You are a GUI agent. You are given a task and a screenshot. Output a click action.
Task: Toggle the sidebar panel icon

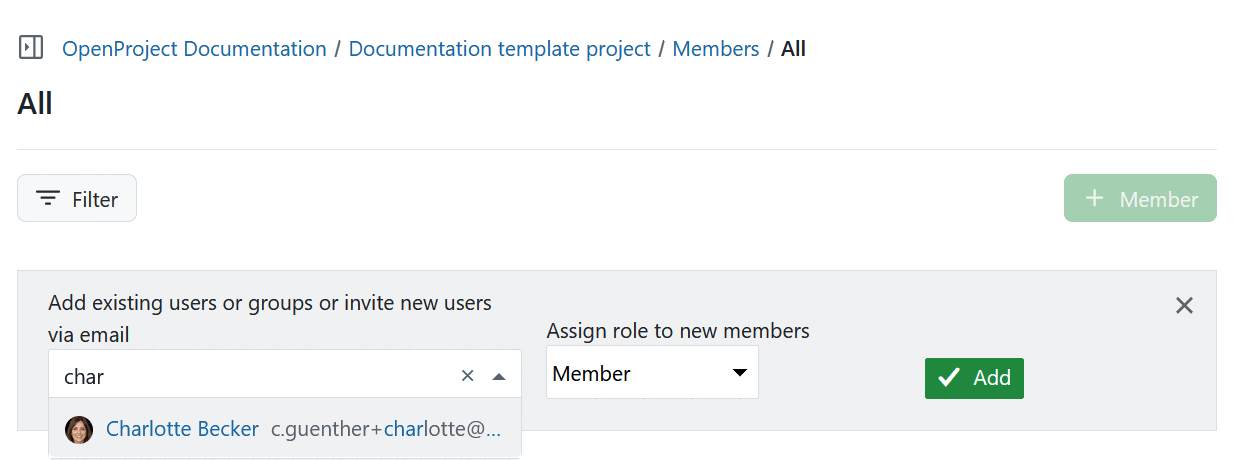point(31,47)
